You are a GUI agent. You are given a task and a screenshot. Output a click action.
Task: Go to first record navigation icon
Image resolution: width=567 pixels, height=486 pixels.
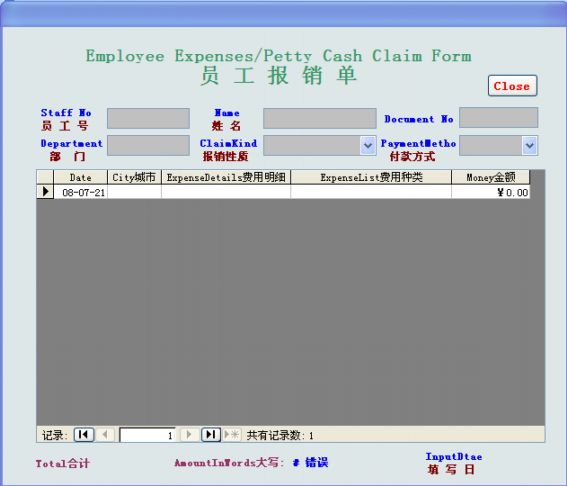[x=84, y=434]
